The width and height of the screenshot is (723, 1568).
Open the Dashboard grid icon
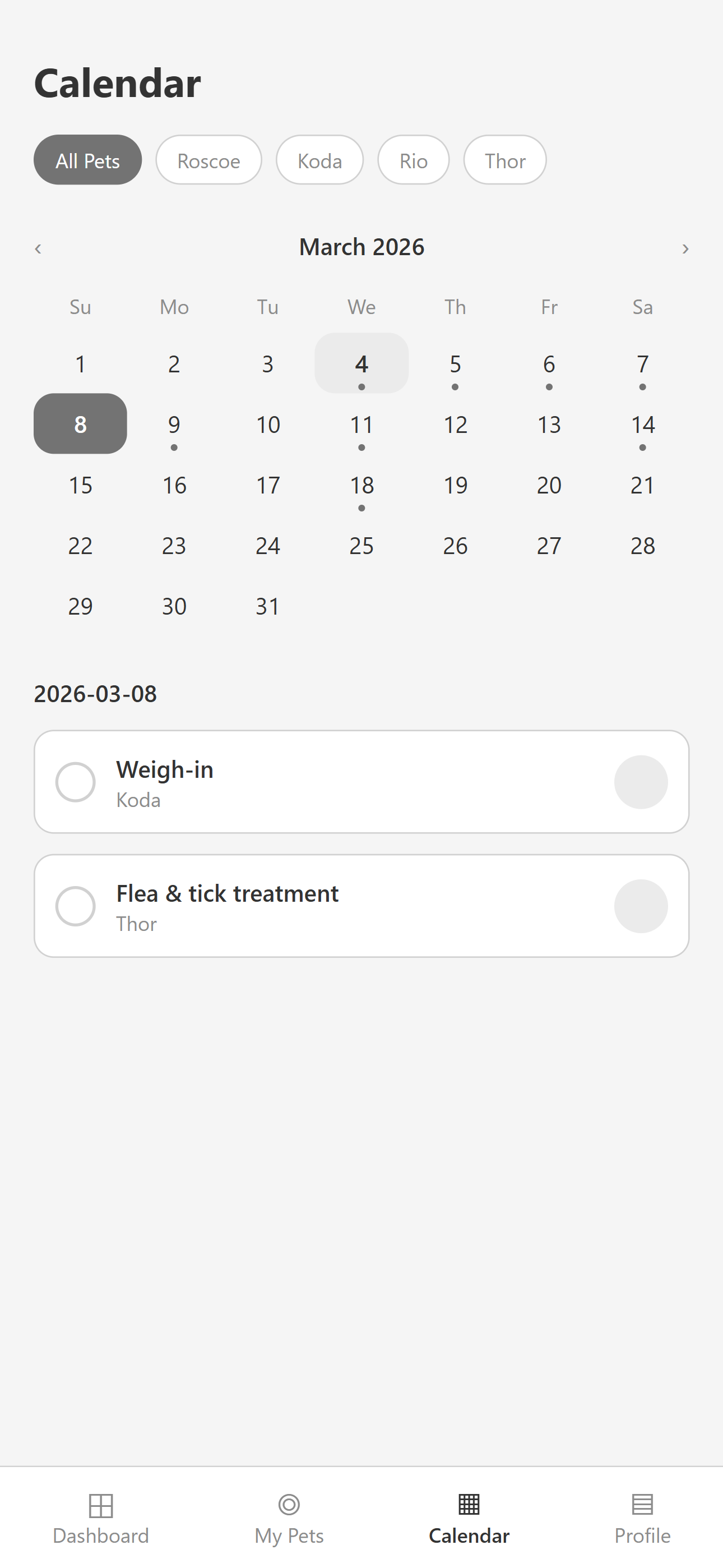[100, 1505]
